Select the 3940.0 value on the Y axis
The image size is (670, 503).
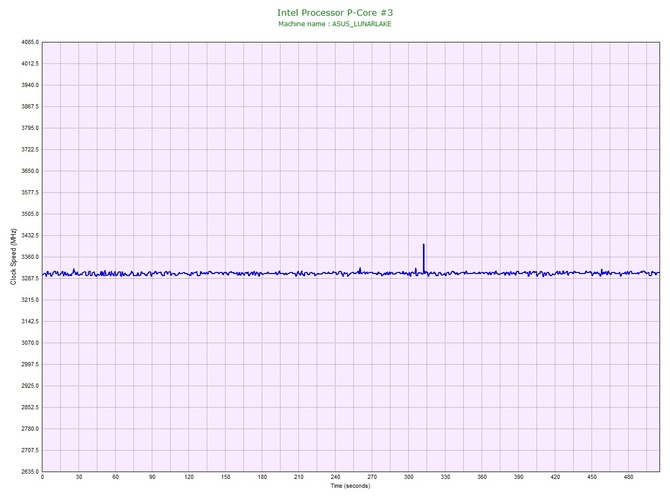(x=30, y=85)
